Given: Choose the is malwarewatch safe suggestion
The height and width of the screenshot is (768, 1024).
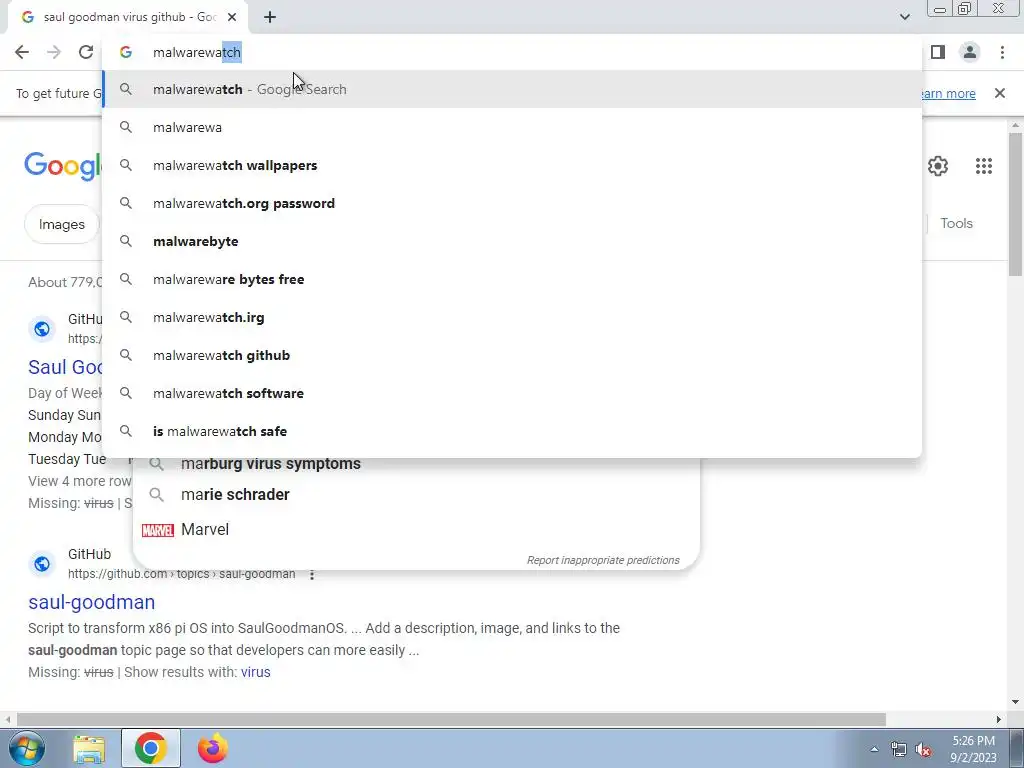Looking at the screenshot, I should [512, 431].
